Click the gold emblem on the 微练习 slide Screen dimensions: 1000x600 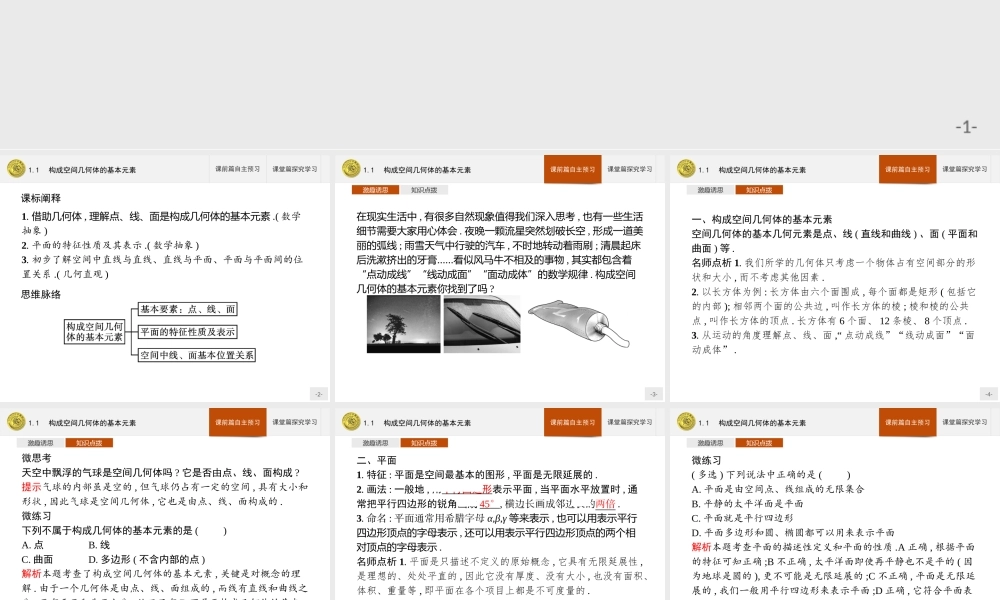[x=686, y=421]
